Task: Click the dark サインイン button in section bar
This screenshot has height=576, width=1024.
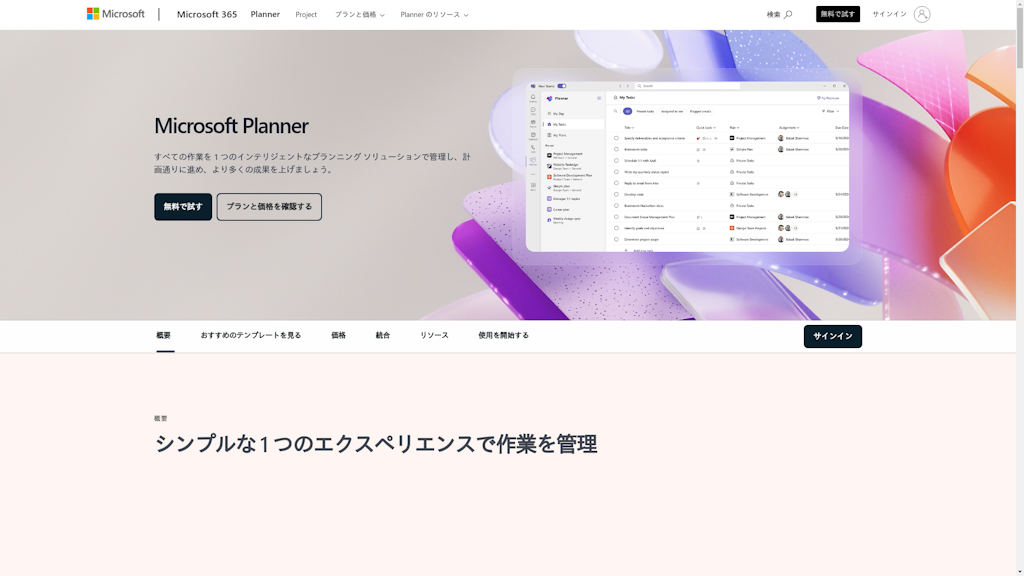Action: [x=833, y=336]
